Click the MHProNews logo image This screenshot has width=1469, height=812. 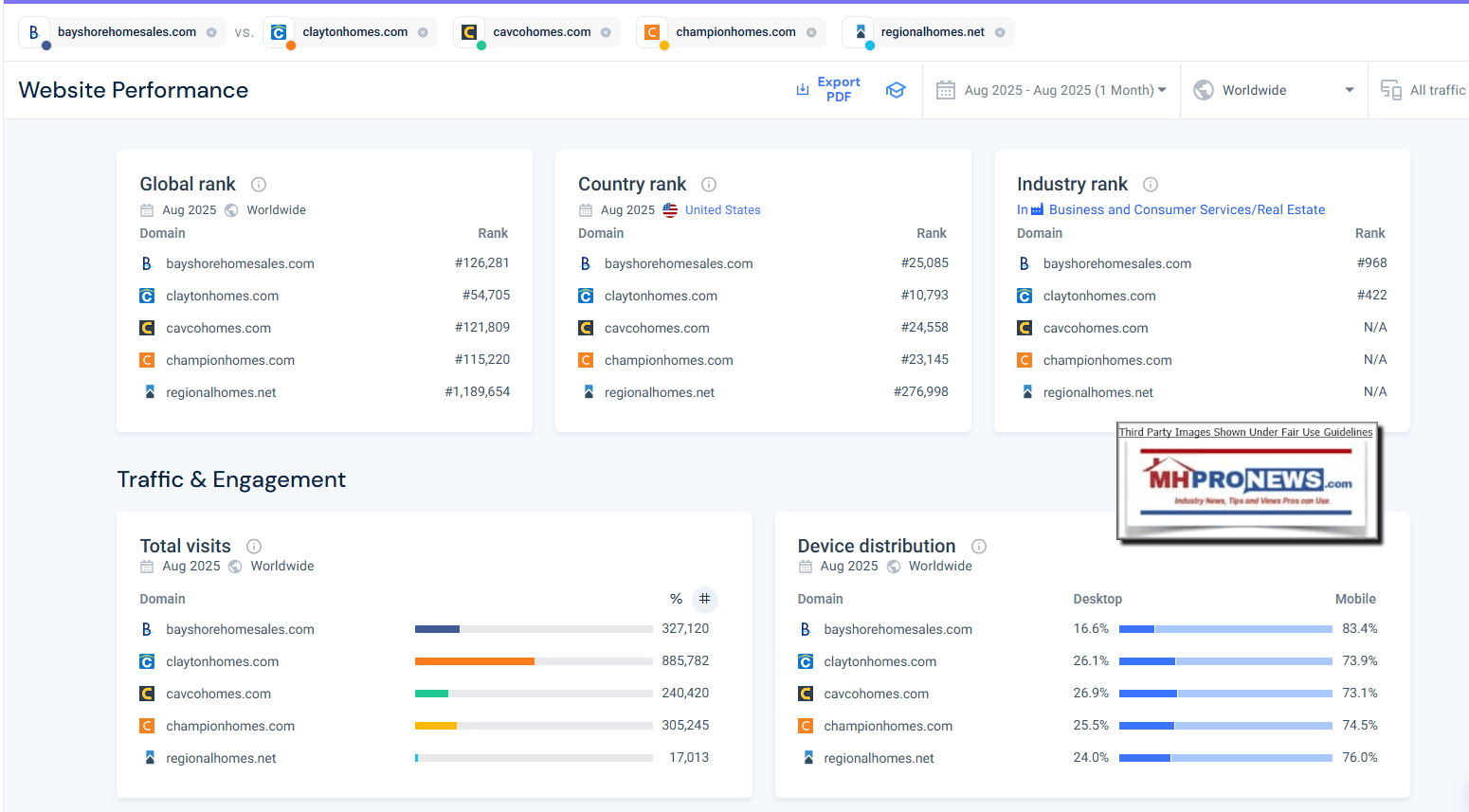coord(1247,484)
